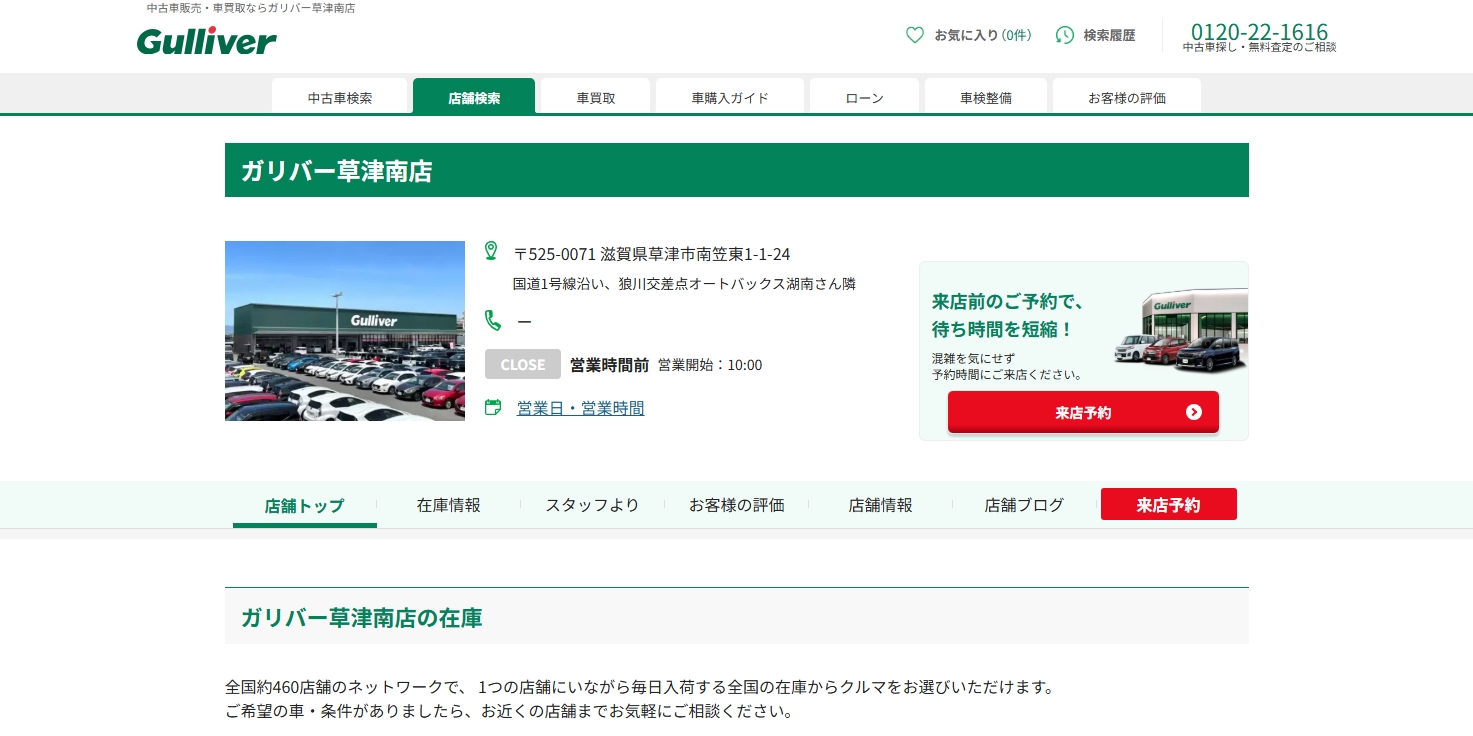Open the ローン tab
This screenshot has height=736, width=1473.
(x=865, y=98)
